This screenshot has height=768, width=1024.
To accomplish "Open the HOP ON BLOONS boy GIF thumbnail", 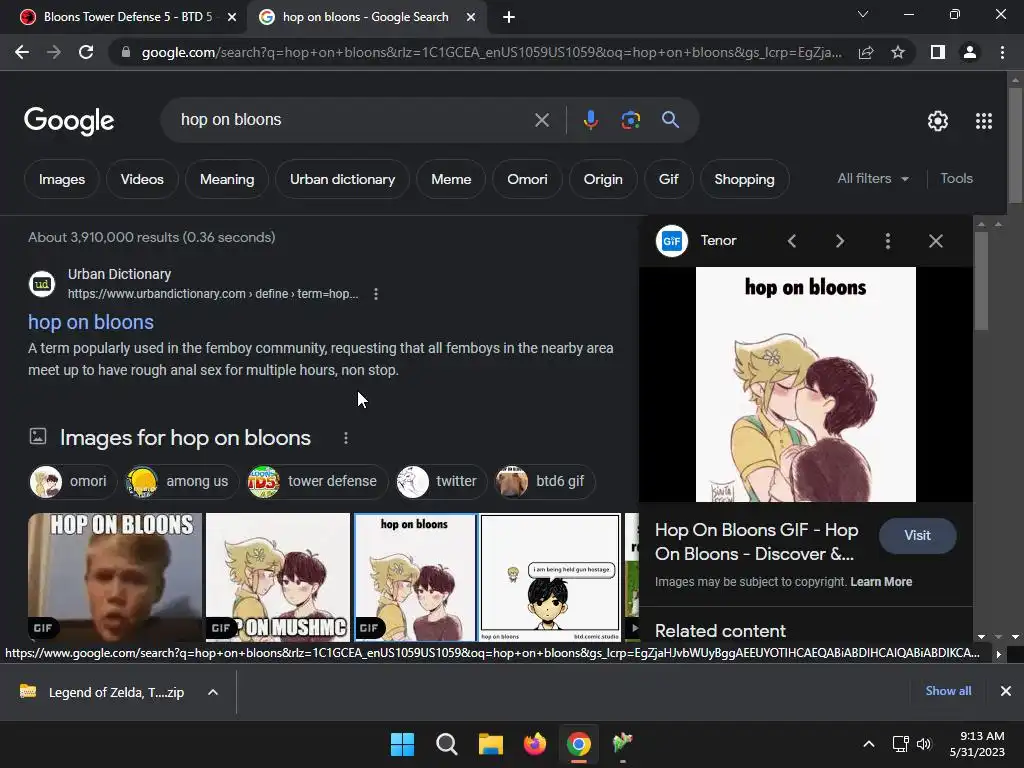I will point(115,577).
